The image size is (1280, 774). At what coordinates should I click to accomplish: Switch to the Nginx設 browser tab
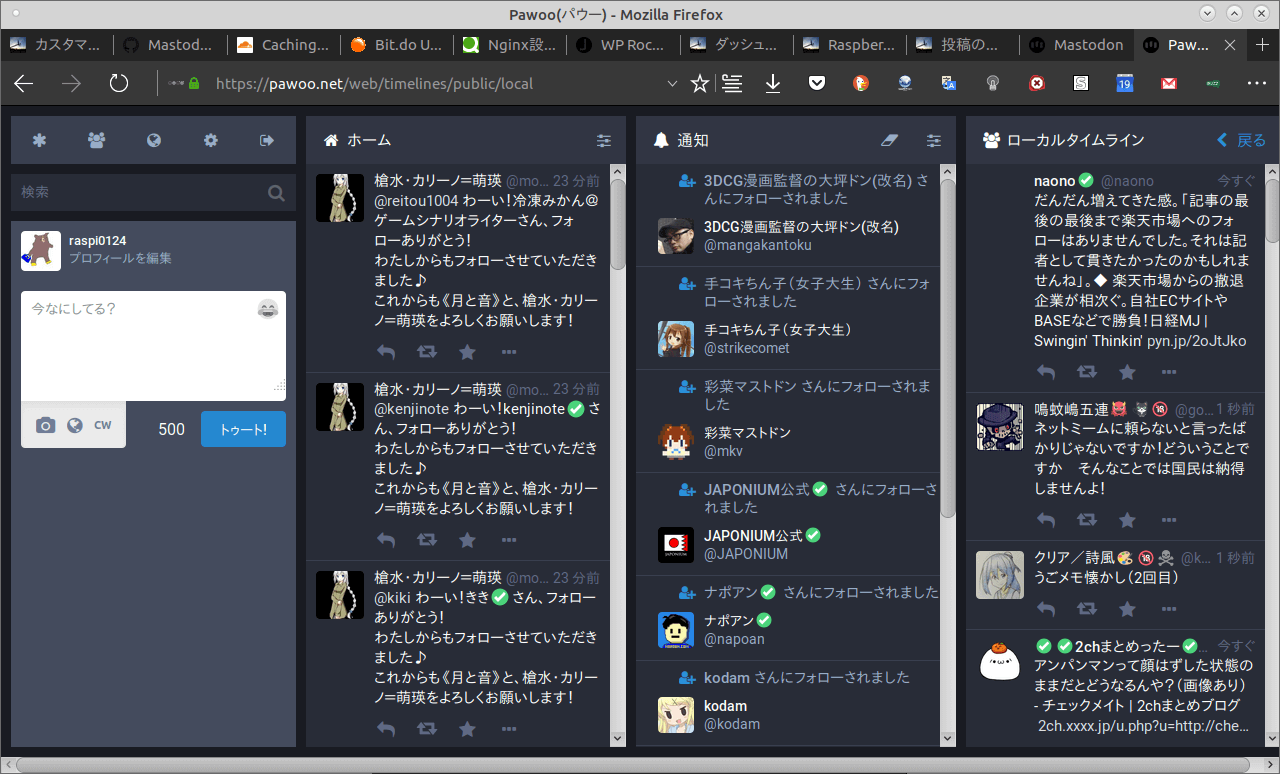pyautogui.click(x=511, y=45)
